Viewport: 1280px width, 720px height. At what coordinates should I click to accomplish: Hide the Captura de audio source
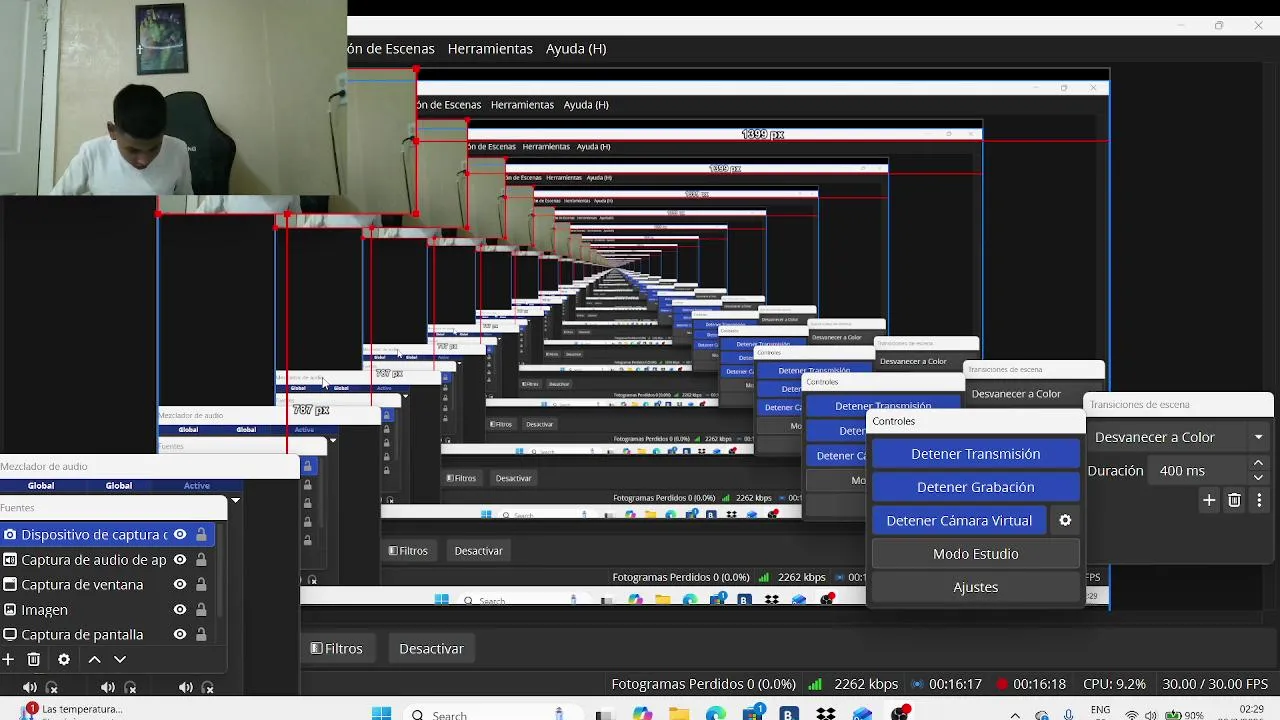(180, 560)
